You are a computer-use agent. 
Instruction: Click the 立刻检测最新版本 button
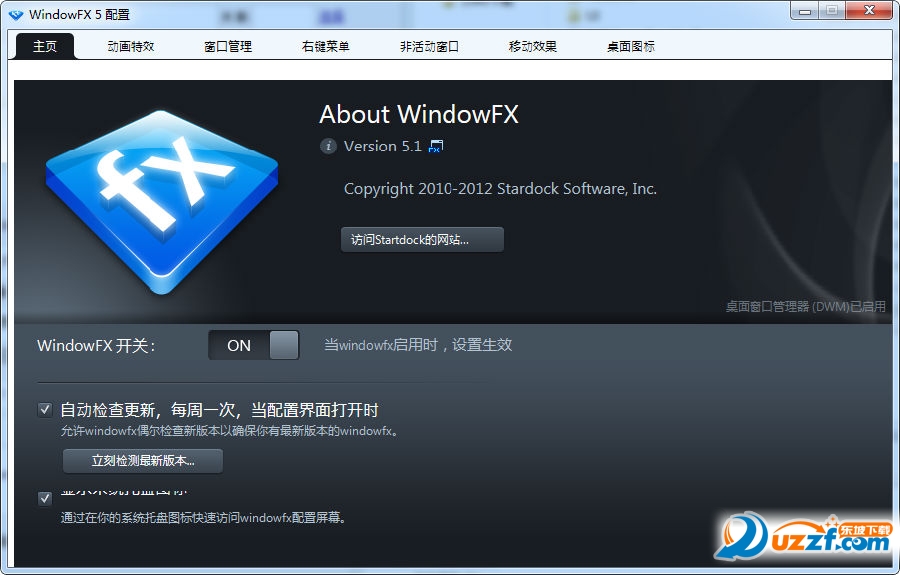point(143,461)
